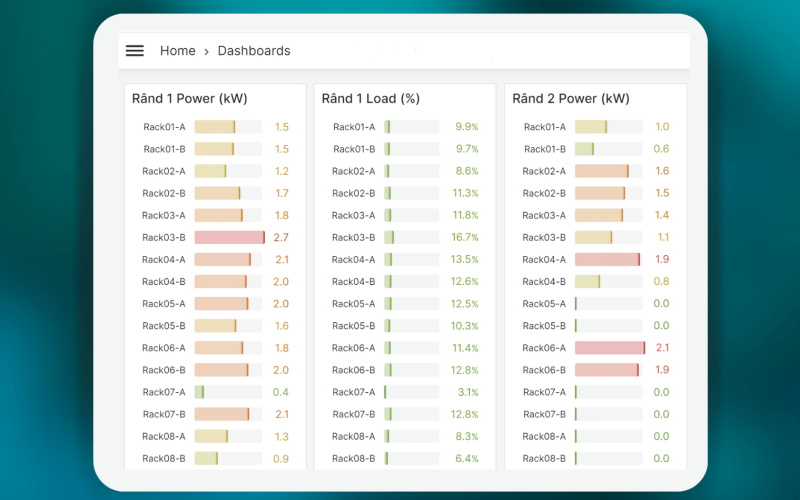Click the 0.6 value in Rând 2 Power
This screenshot has width=800, height=500.
coord(661,149)
